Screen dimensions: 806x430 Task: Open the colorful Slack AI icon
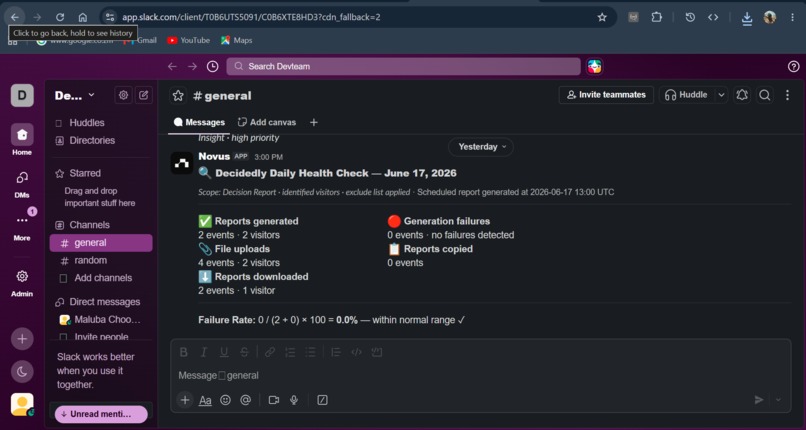point(595,66)
